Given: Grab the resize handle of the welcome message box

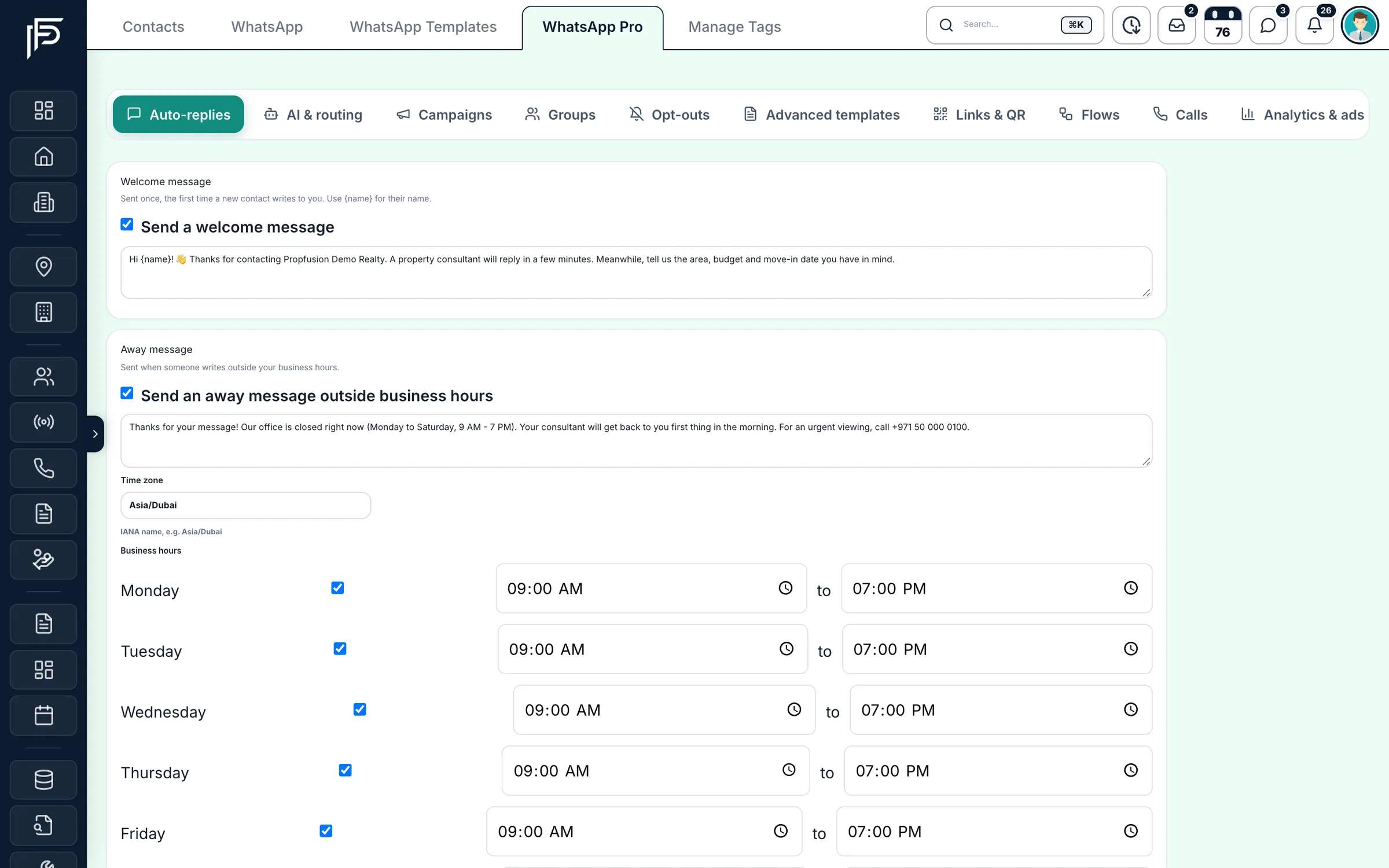Looking at the screenshot, I should [1146, 293].
